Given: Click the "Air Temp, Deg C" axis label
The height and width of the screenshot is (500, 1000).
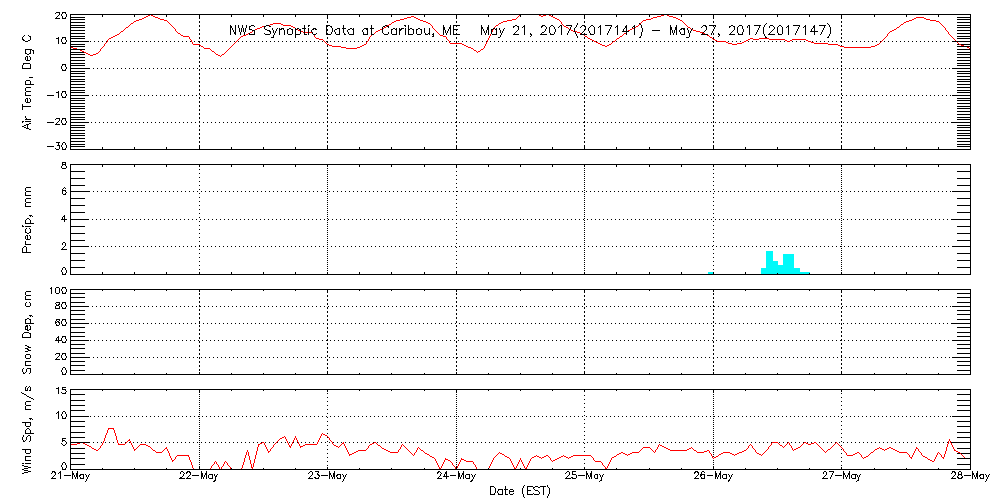Looking at the screenshot, I should pos(28,82).
